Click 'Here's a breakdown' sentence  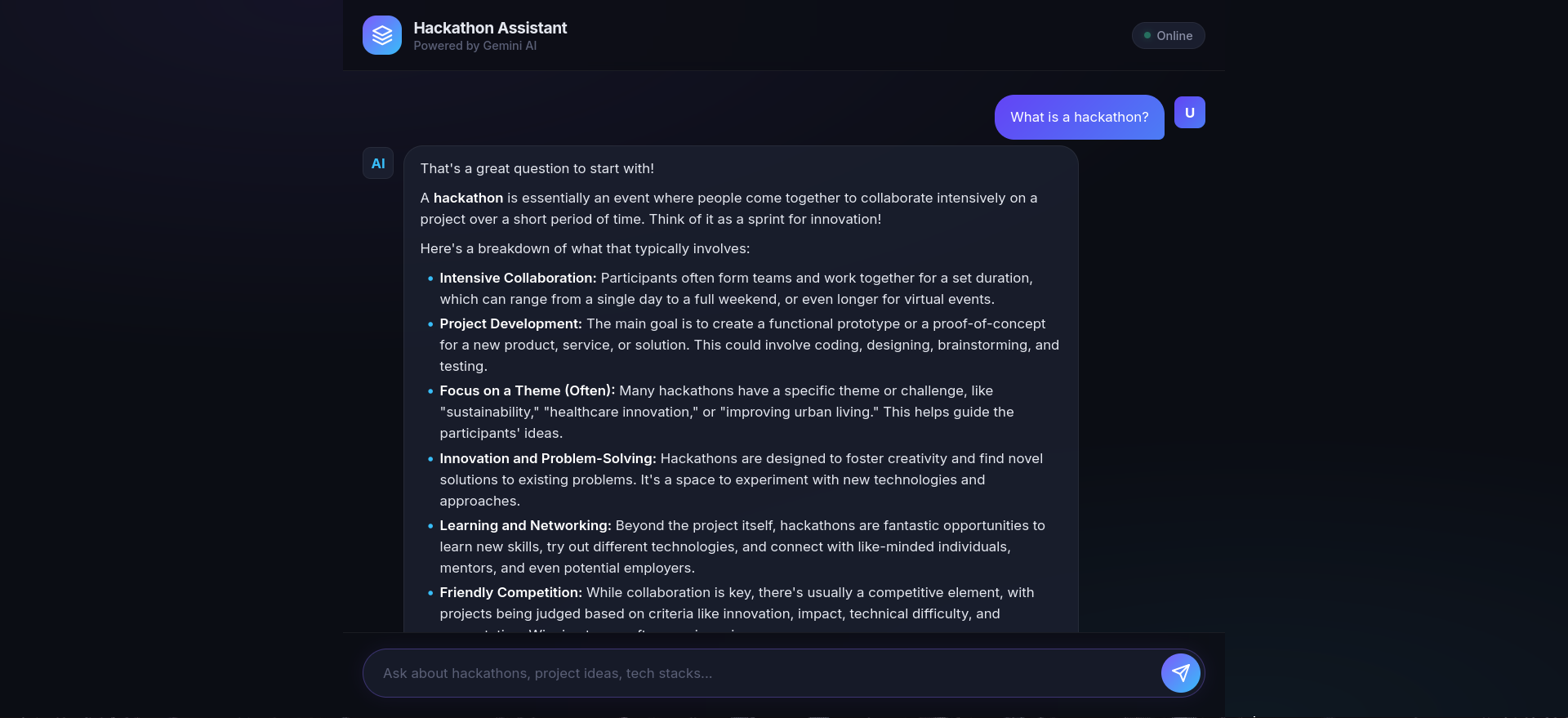585,249
